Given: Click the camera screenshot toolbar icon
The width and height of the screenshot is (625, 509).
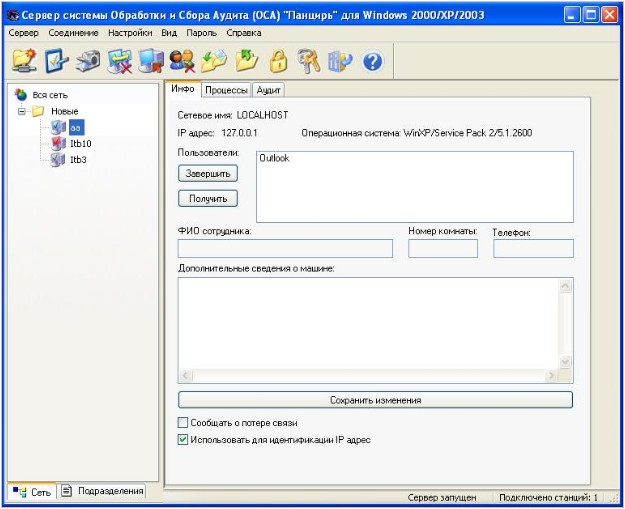Looking at the screenshot, I should (87, 62).
